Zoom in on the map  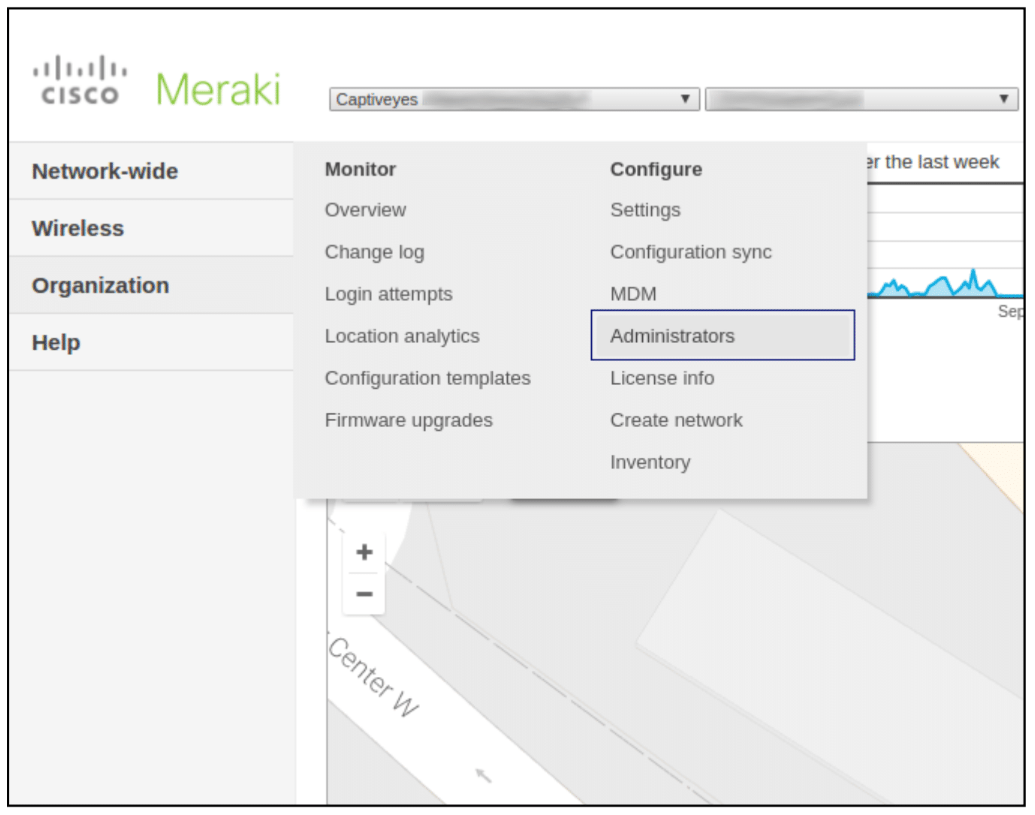pos(362,551)
